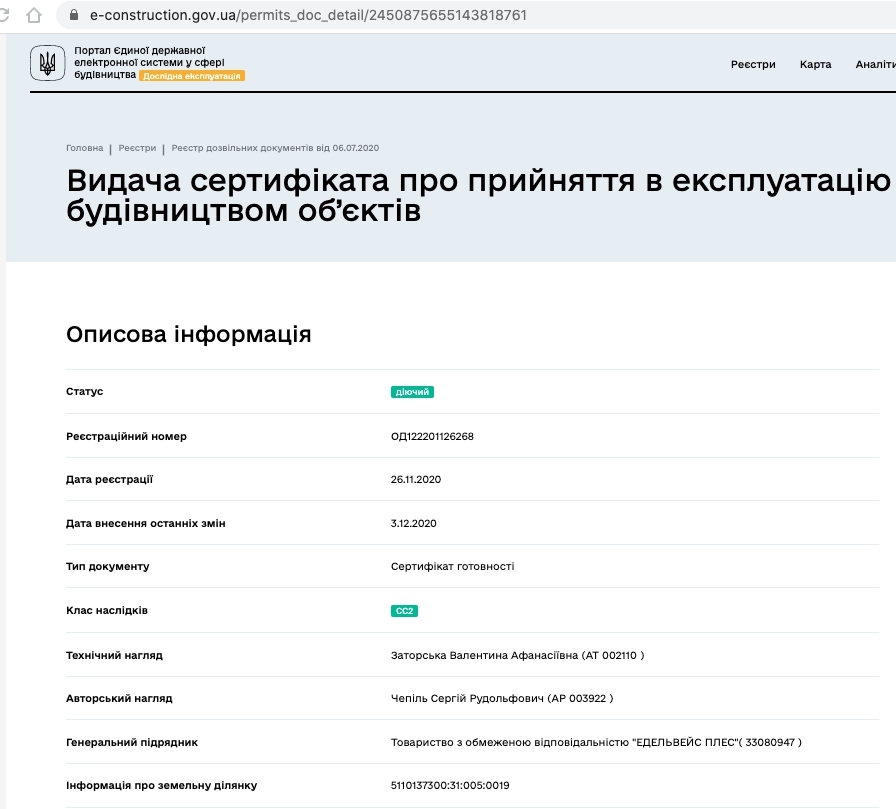Click Реєстр дозвільних документів breadcrumb

275,148
